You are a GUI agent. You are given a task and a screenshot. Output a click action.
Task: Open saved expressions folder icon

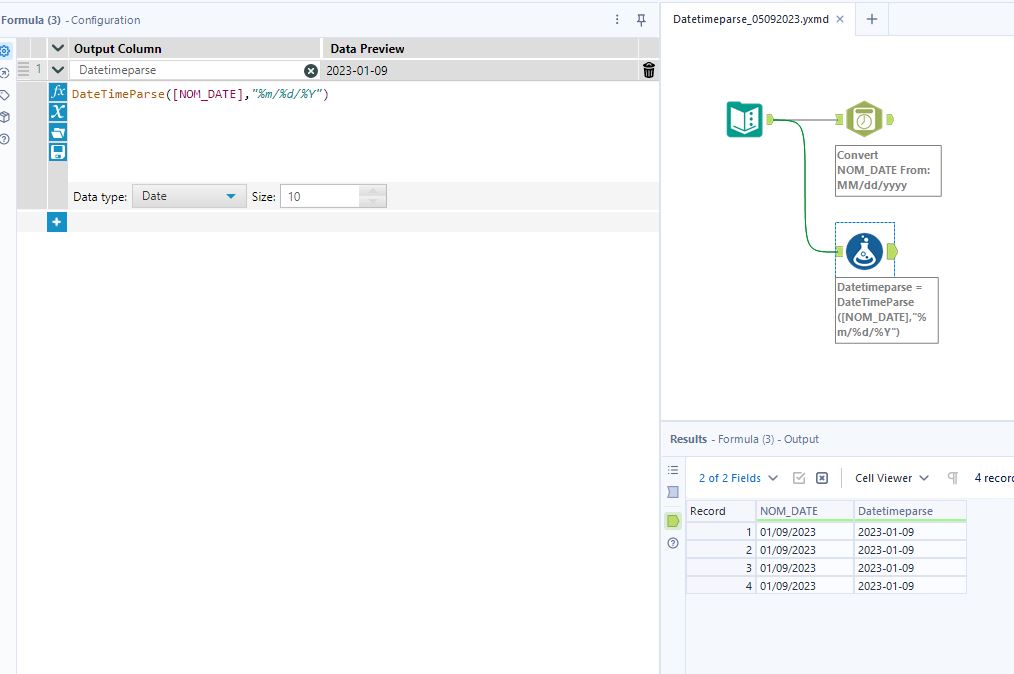pyautogui.click(x=58, y=132)
